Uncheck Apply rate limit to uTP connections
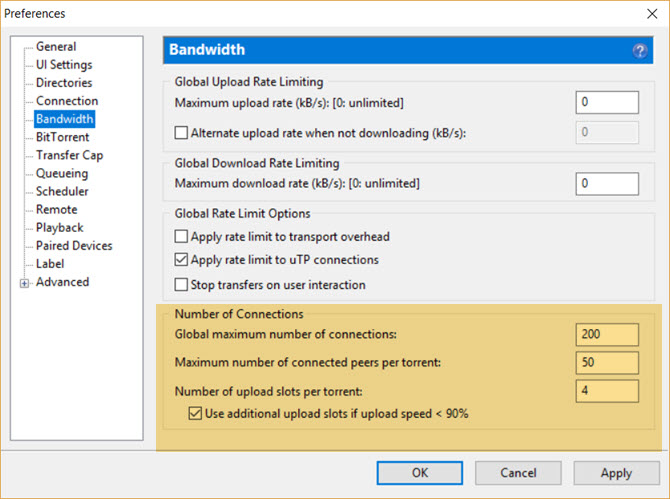This screenshot has width=670, height=499. tap(181, 259)
